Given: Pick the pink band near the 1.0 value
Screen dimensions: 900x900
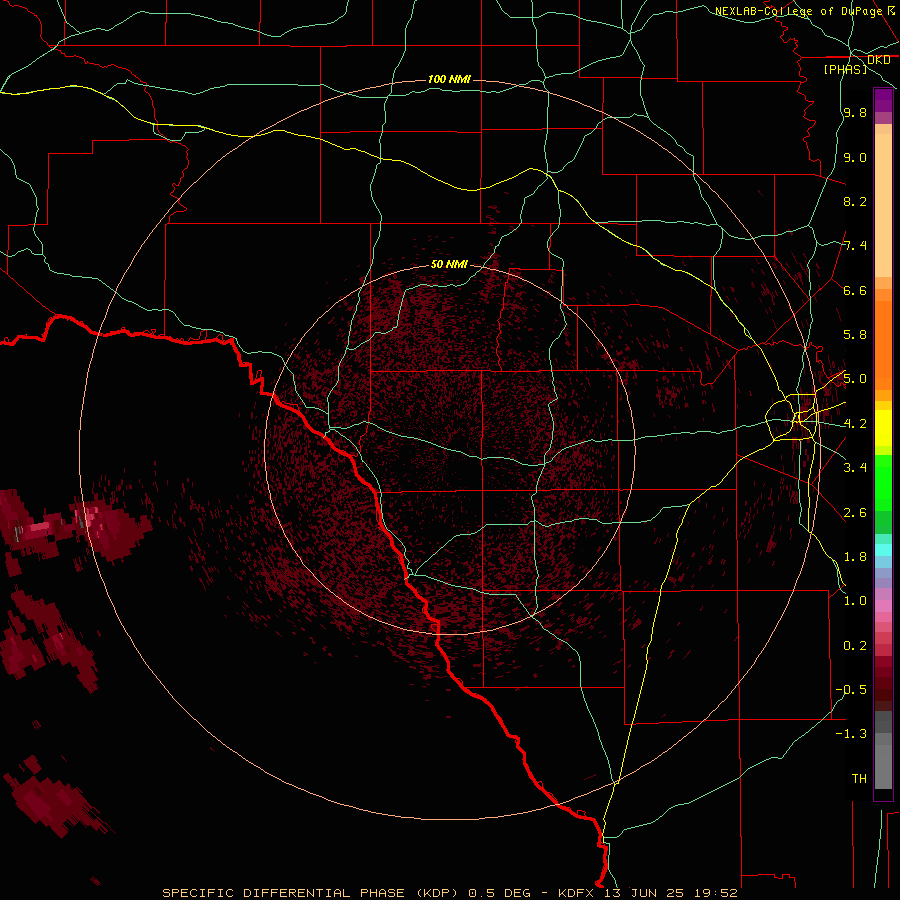Looking at the screenshot, I should [x=883, y=606].
